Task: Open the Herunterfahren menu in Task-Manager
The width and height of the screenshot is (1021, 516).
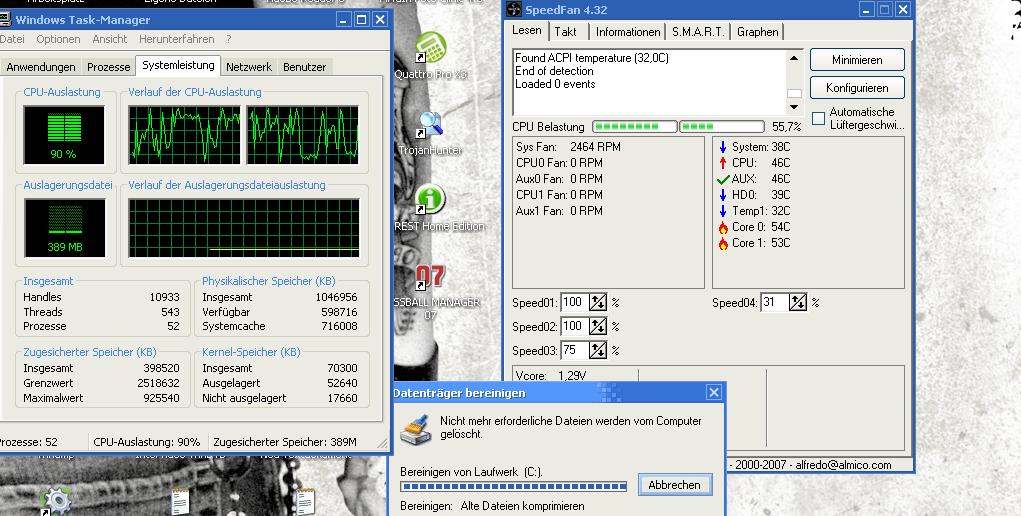Action: tap(176, 39)
